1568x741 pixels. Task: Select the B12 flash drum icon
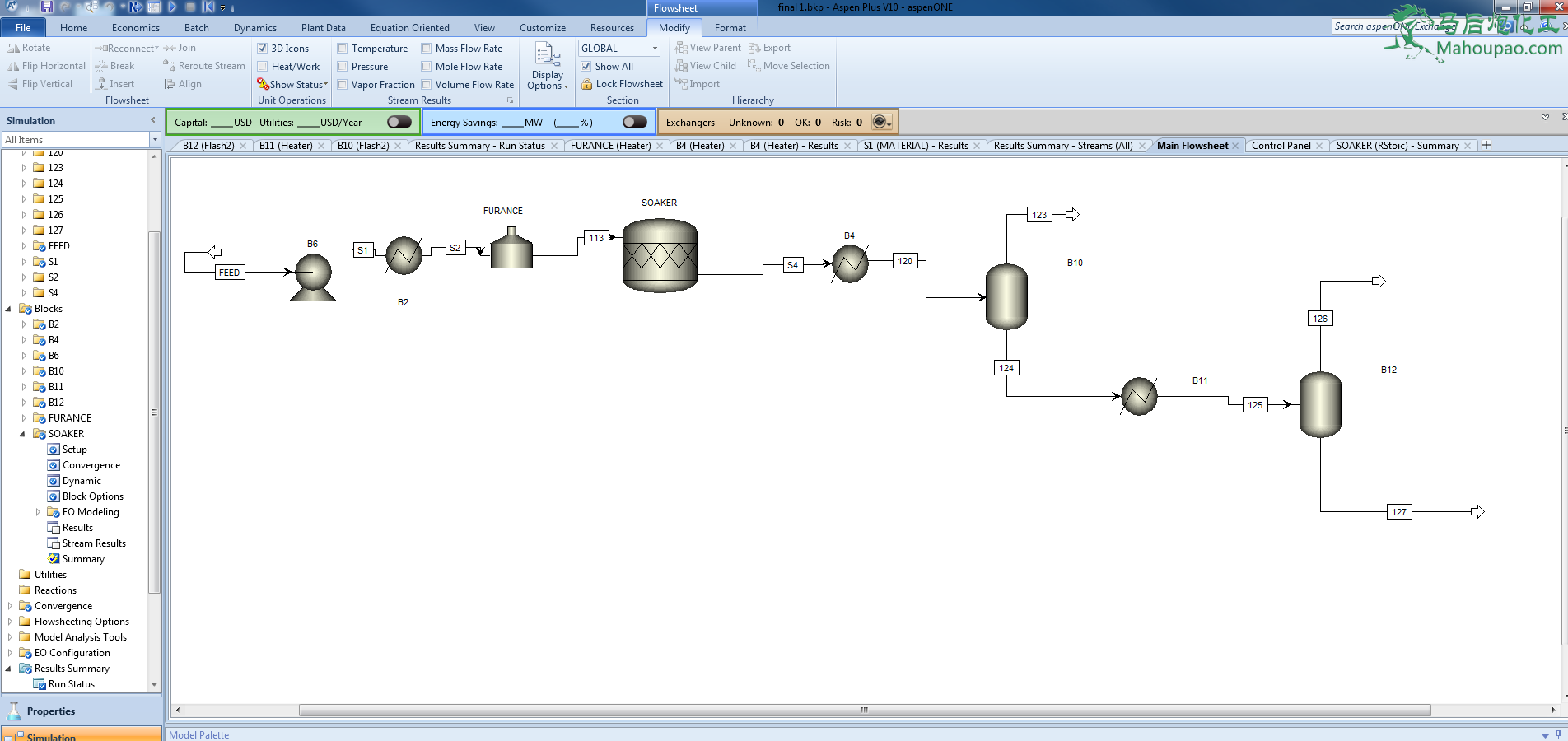(x=1320, y=404)
